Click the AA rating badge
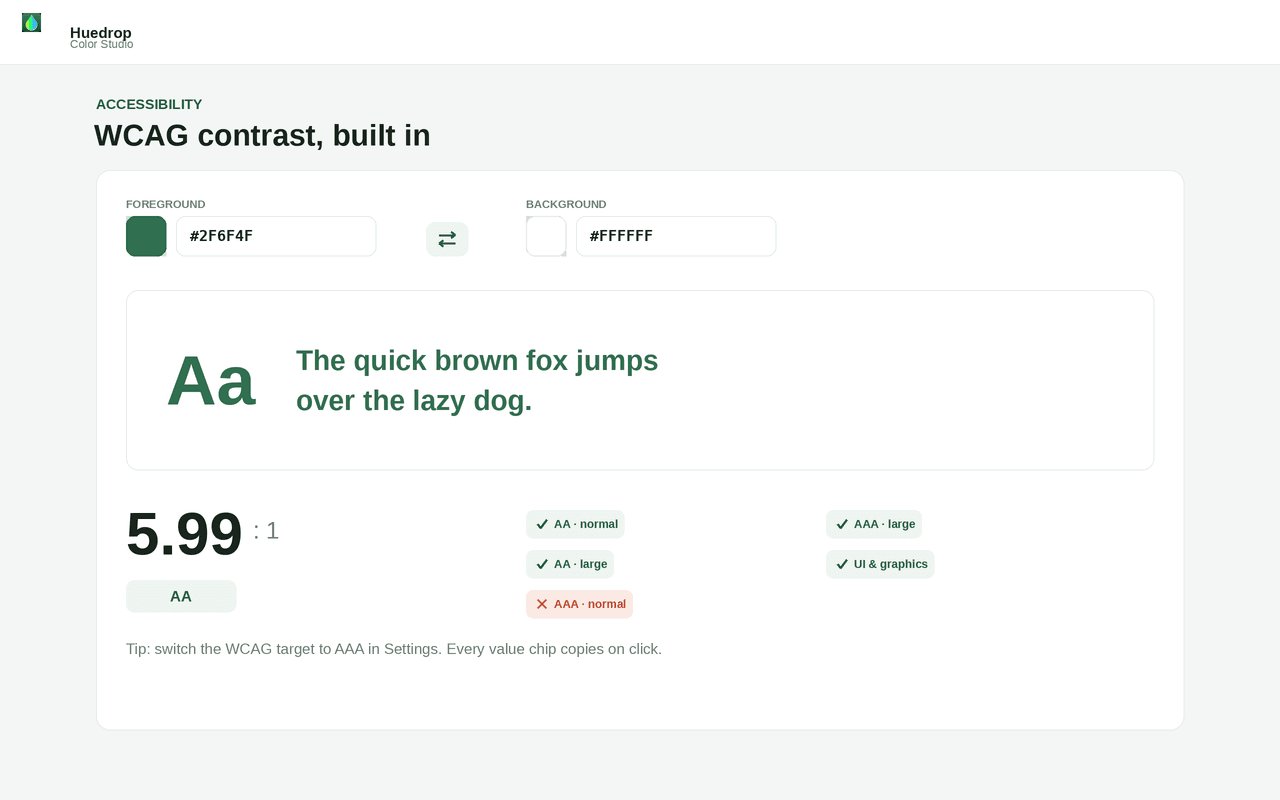The width and height of the screenshot is (1280, 800). click(181, 596)
